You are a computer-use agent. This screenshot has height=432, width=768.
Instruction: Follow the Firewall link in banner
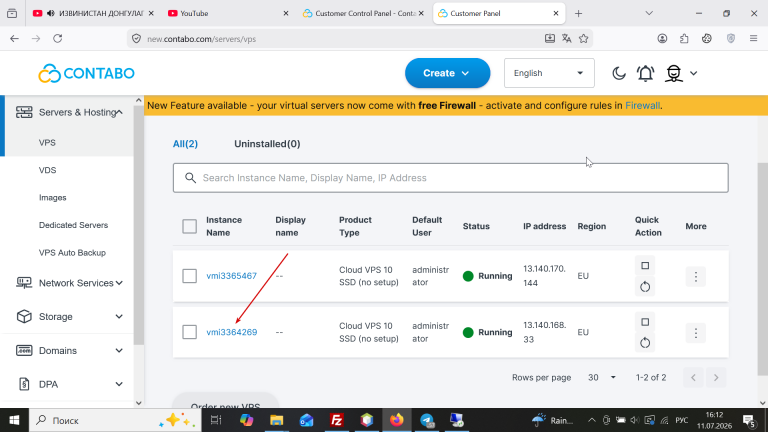pos(642,106)
